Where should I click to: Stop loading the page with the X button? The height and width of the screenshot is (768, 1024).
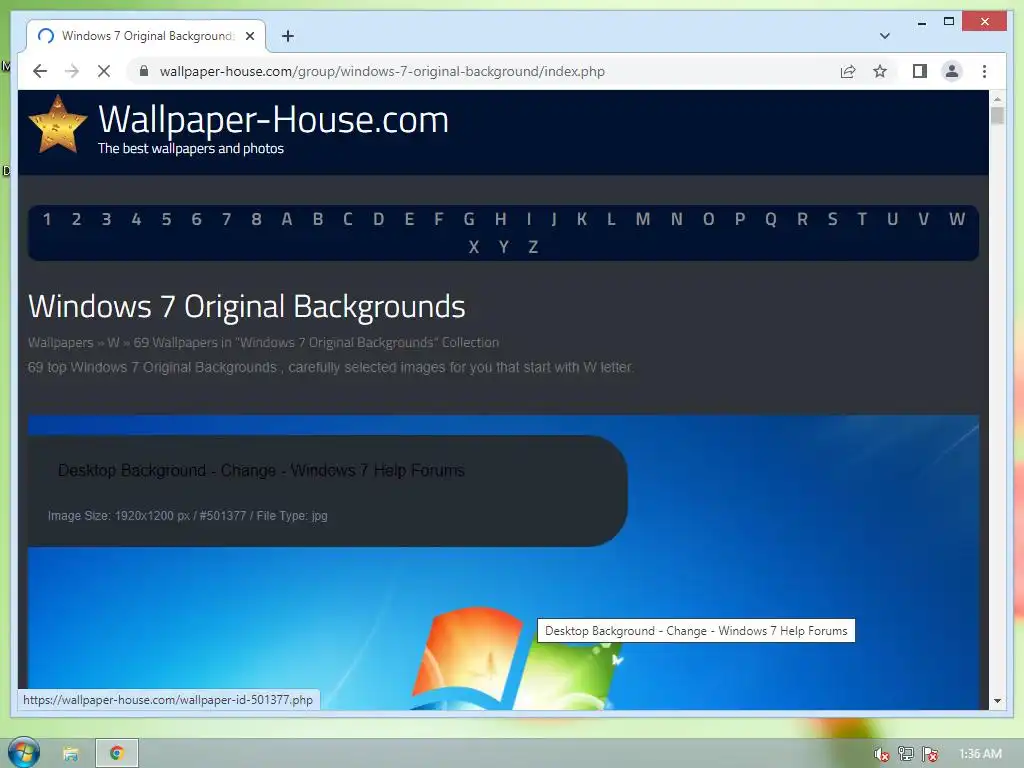pyautogui.click(x=104, y=71)
